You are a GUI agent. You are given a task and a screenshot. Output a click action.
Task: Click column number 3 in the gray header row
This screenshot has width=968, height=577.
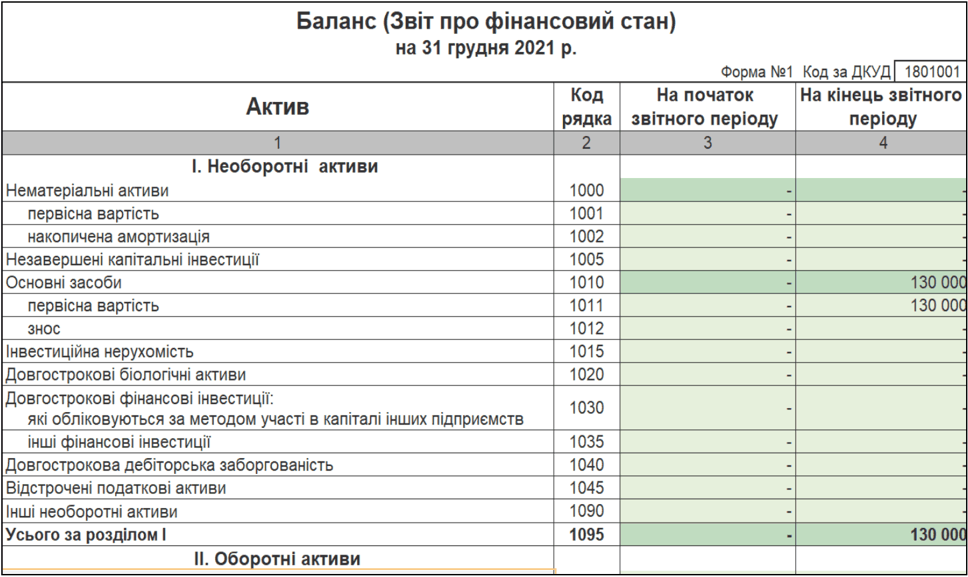(707, 143)
